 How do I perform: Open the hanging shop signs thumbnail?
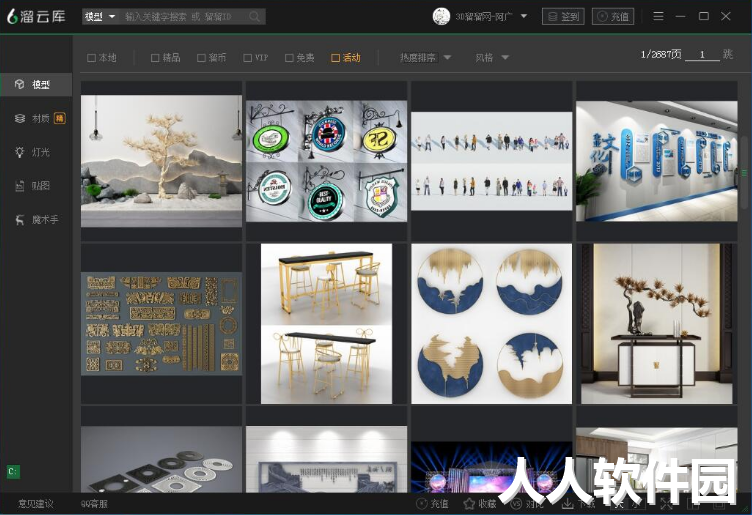[x=327, y=161]
